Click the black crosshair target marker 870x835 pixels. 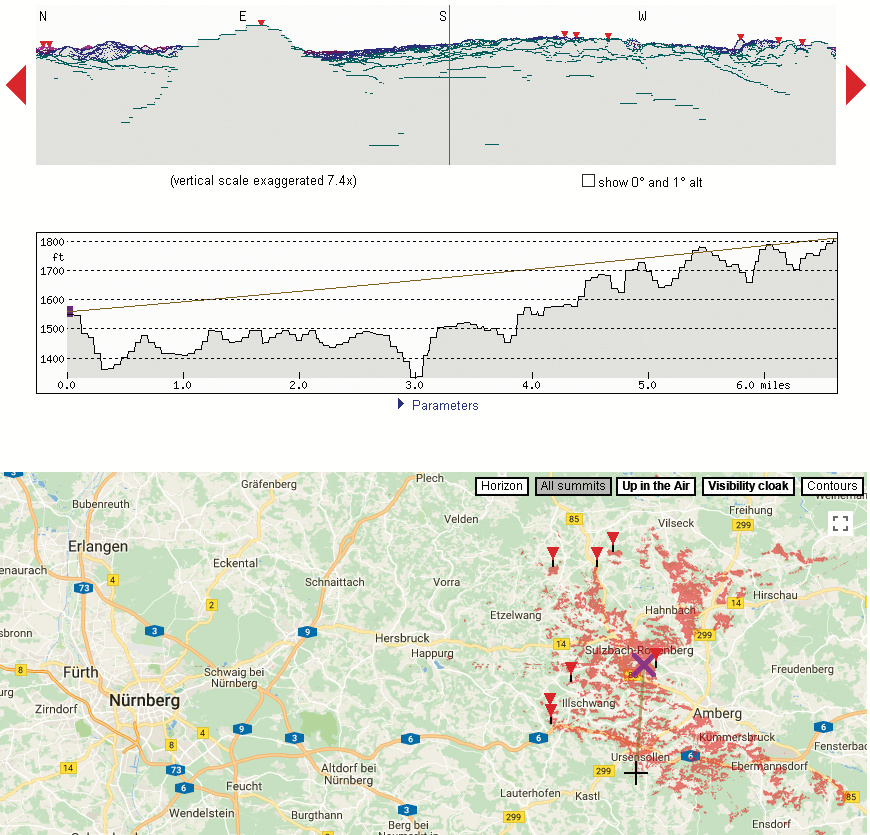(x=636, y=772)
